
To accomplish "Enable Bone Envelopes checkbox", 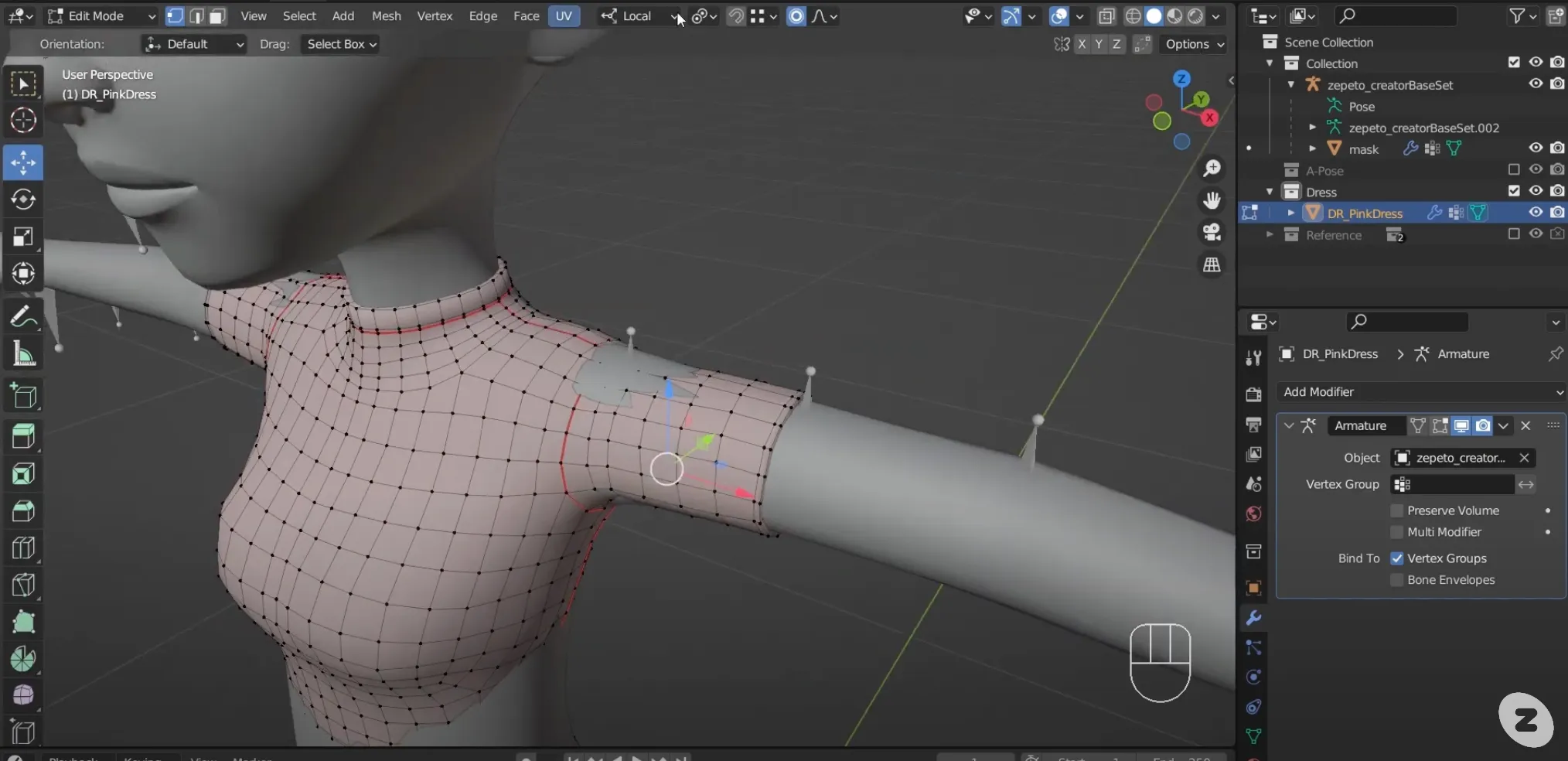I will (x=1396, y=580).
